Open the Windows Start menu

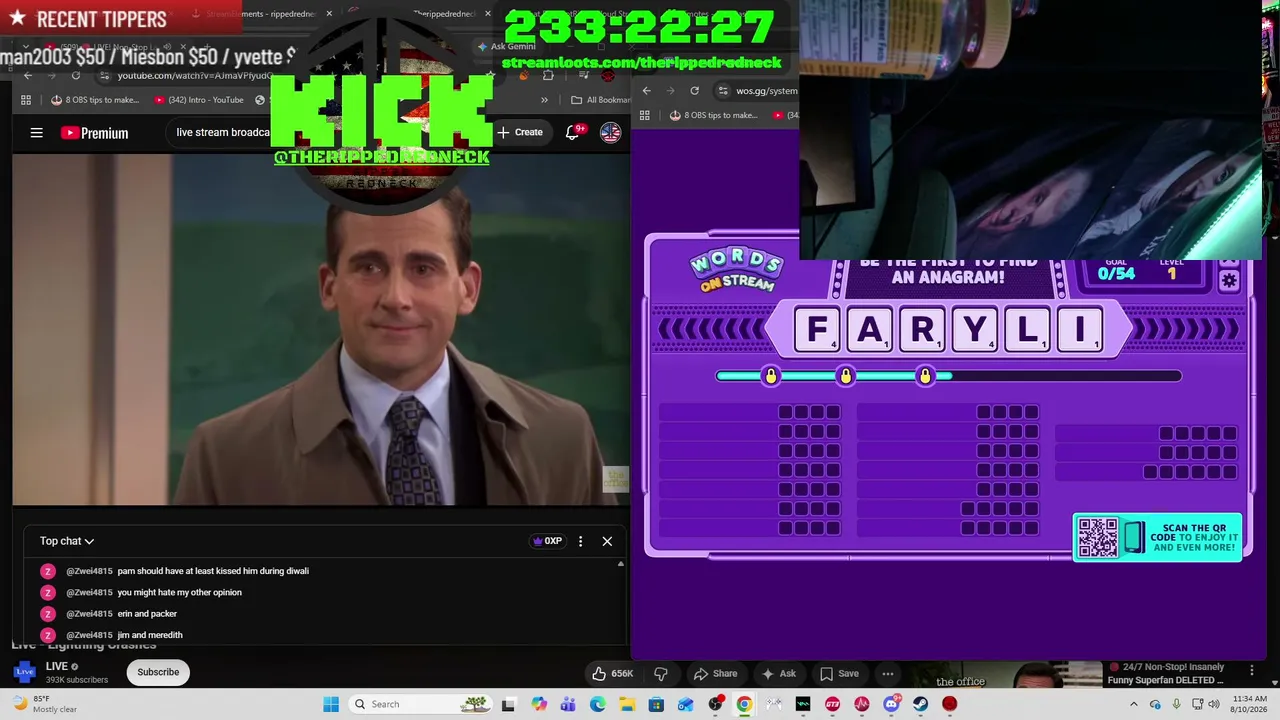[x=331, y=704]
